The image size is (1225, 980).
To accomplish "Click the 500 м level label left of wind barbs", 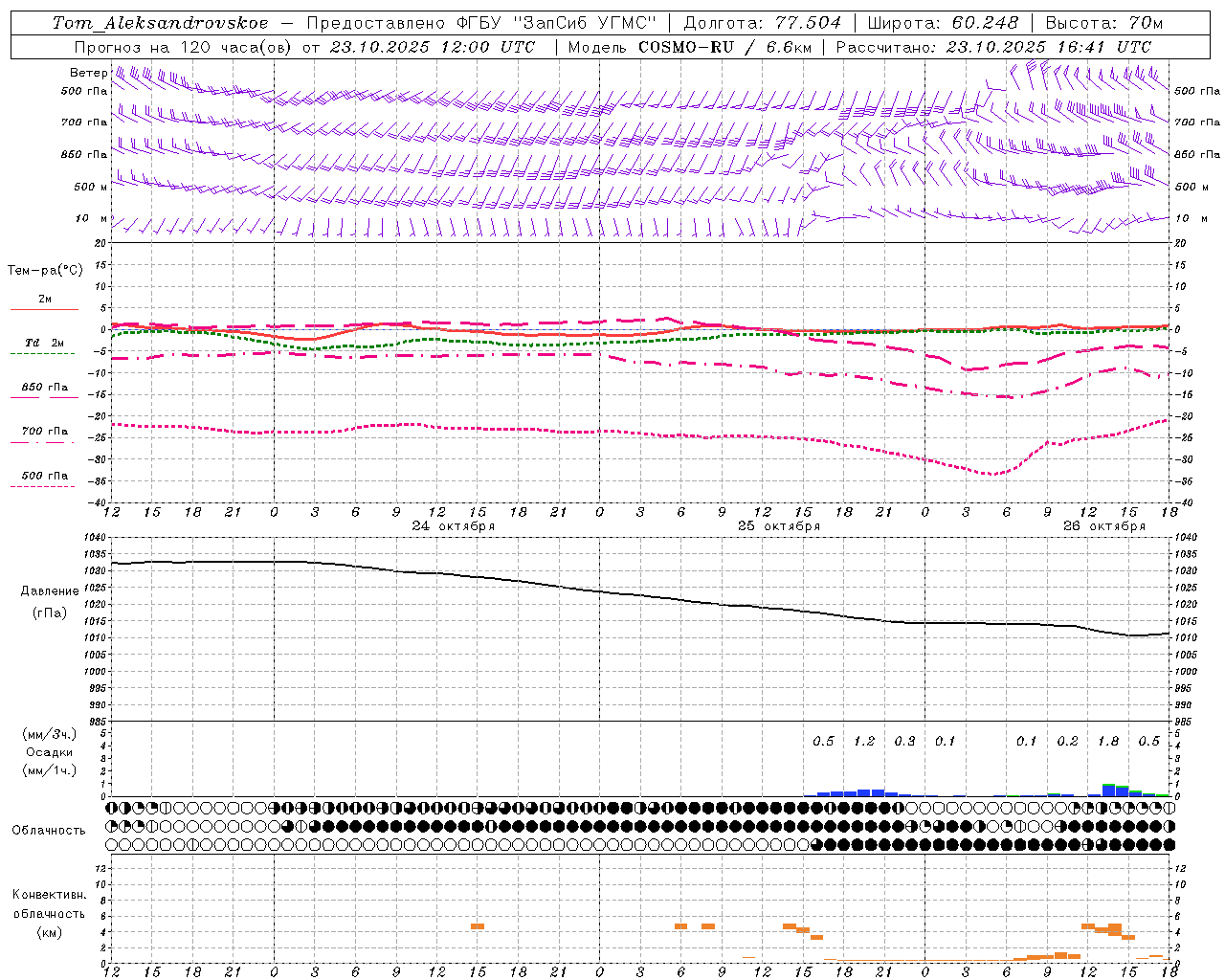I will 91,187.
